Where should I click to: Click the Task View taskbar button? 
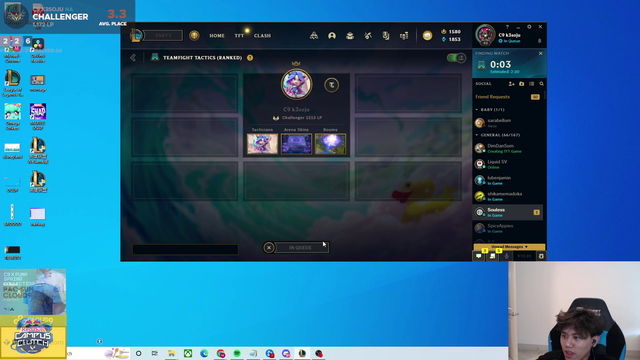pyautogui.click(x=155, y=353)
